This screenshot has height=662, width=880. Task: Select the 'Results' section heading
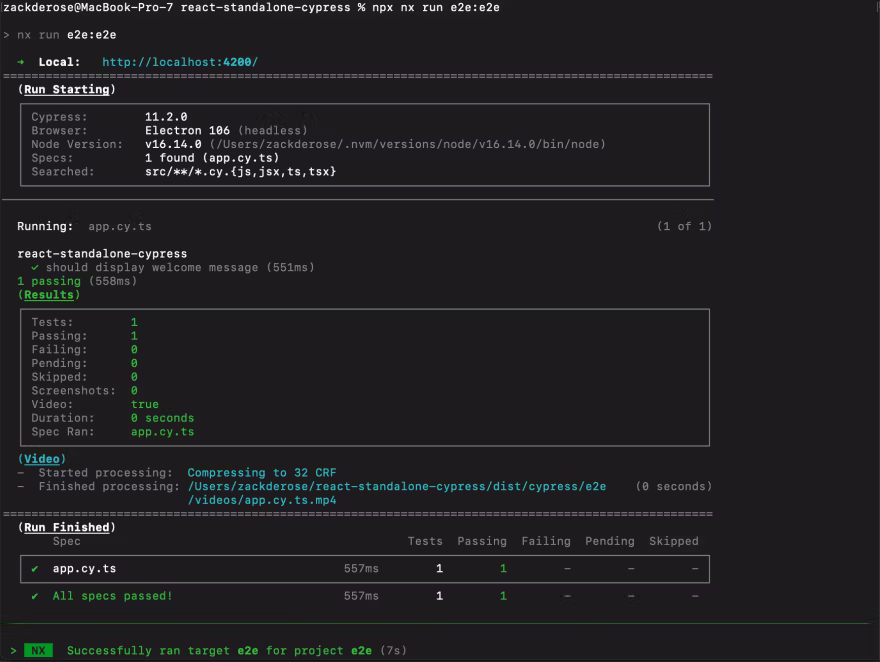(49, 295)
